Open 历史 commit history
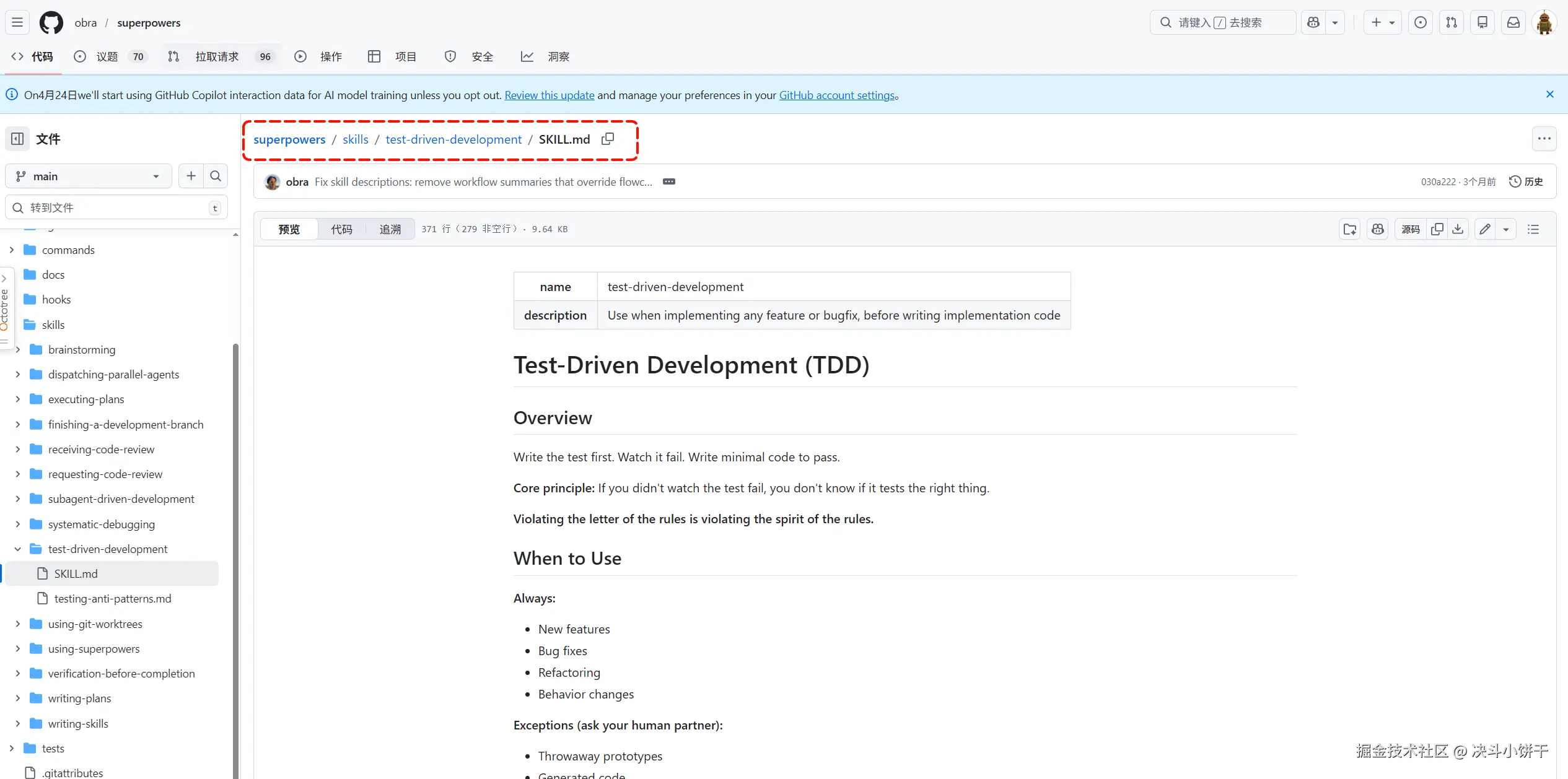Image resolution: width=1568 pixels, height=779 pixels. (x=1526, y=181)
